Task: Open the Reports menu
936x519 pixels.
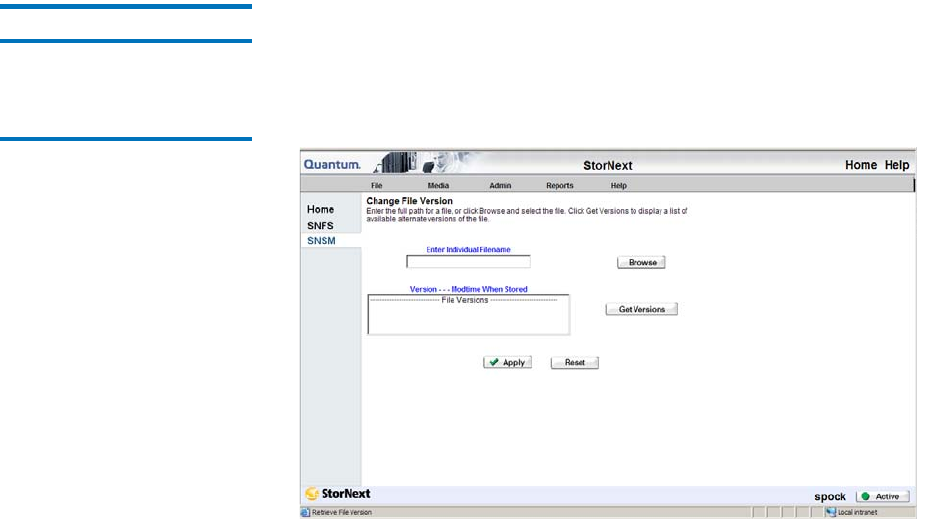Action: (x=559, y=186)
